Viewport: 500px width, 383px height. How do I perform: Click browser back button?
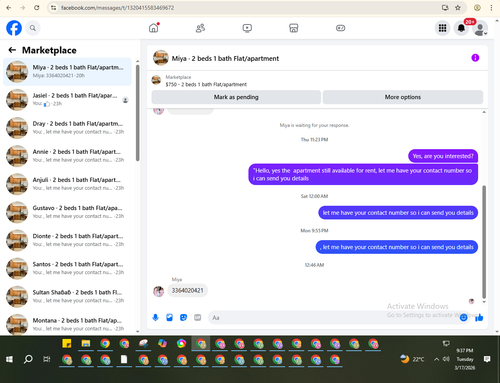point(9,8)
